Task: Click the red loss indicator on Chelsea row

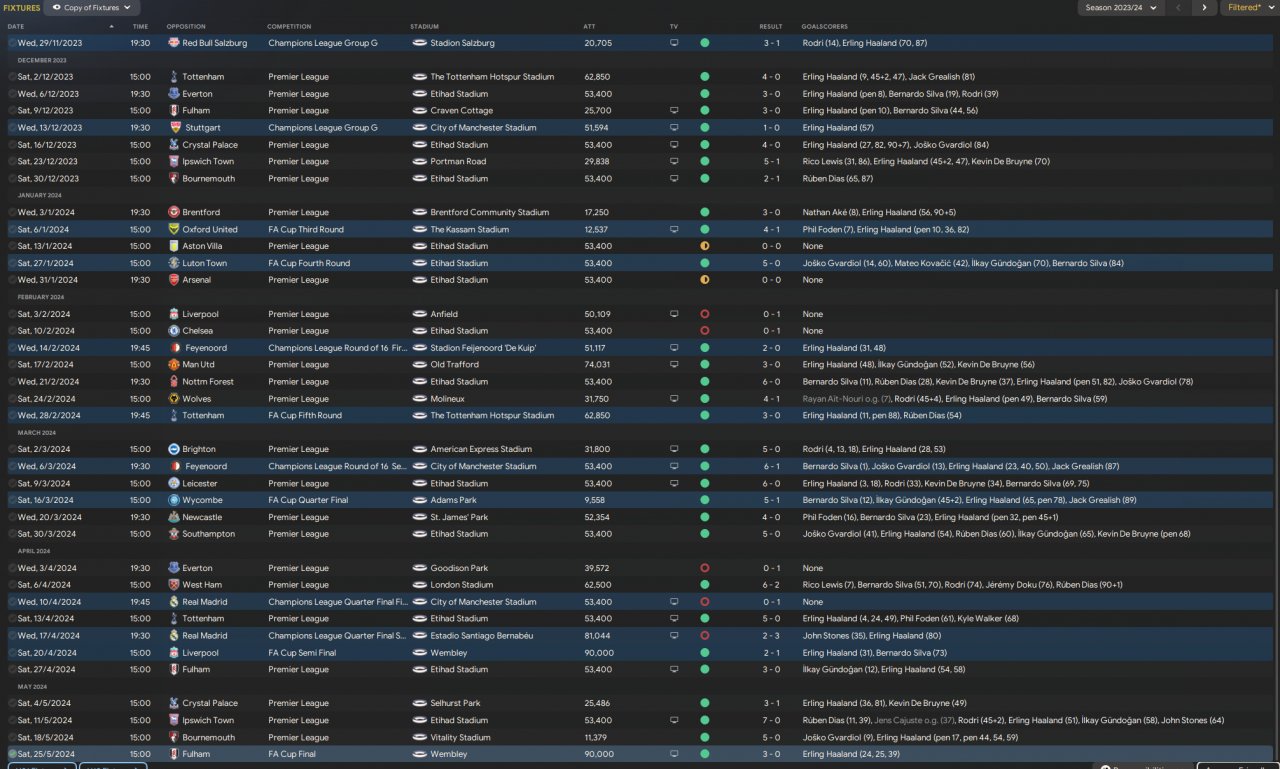Action: tap(705, 331)
